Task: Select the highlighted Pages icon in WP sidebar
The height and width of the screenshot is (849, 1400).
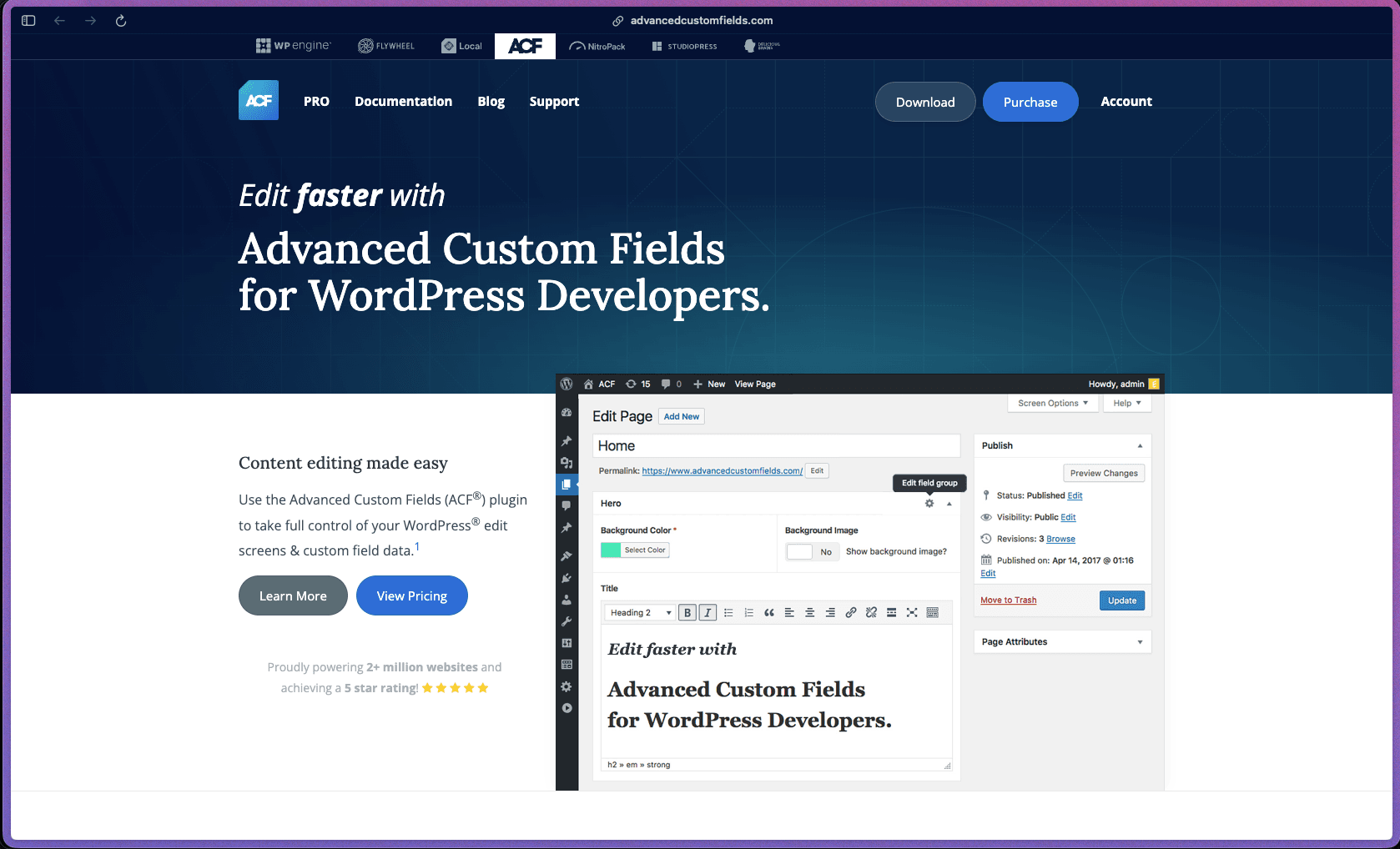Action: pos(567,485)
